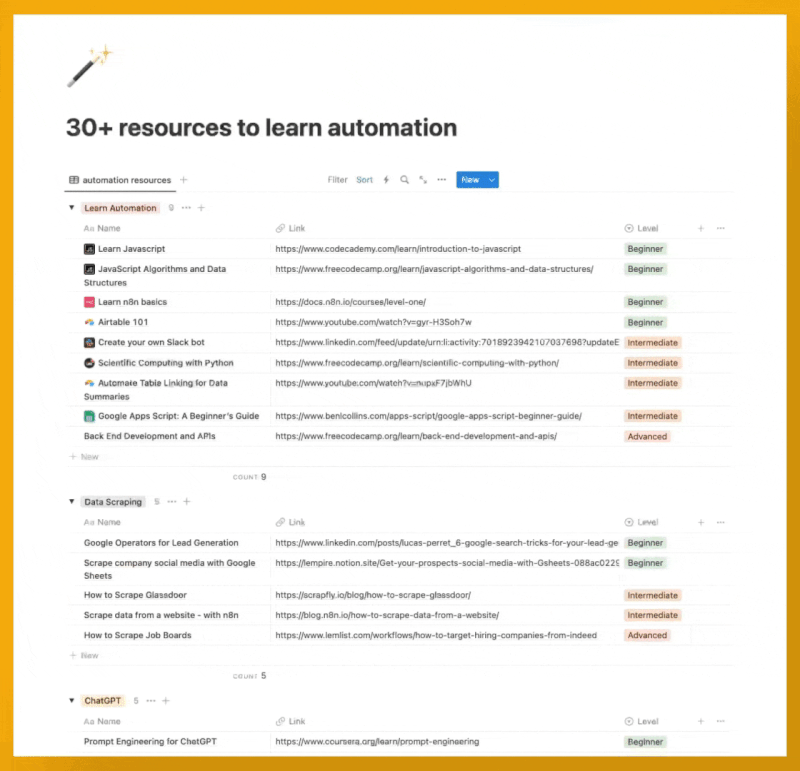This screenshot has height=771, width=800.
Task: Open the docs.n8n.io level-one course link
Action: click(351, 302)
